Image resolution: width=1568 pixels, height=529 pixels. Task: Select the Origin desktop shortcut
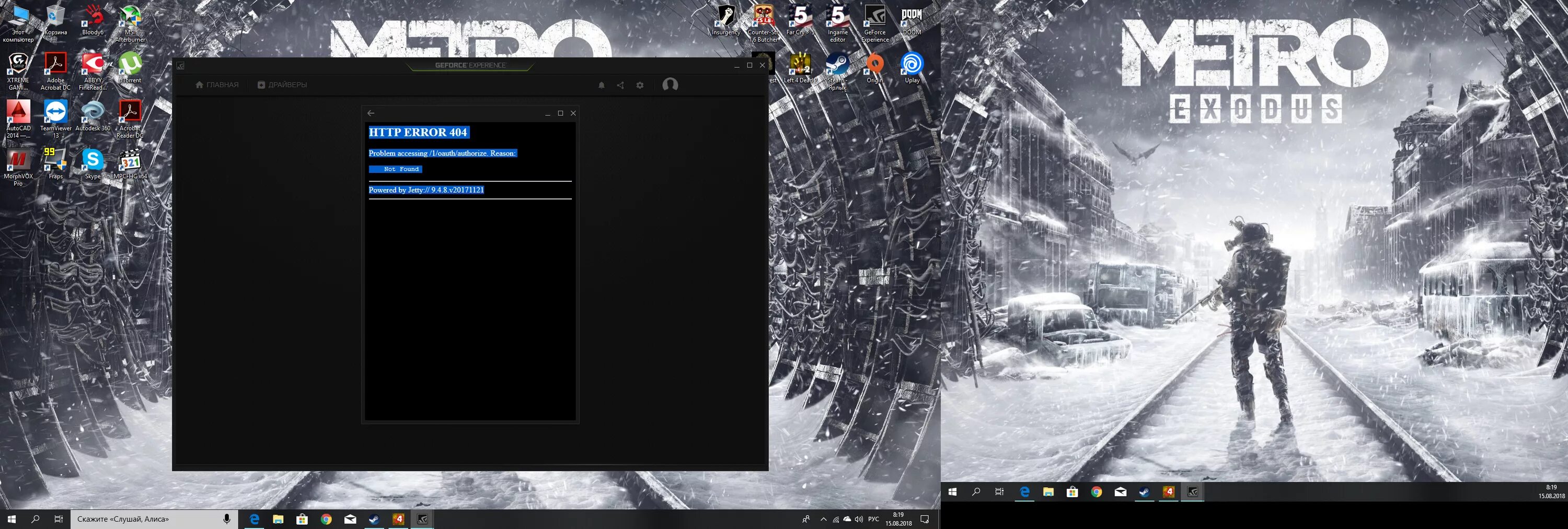click(x=875, y=68)
